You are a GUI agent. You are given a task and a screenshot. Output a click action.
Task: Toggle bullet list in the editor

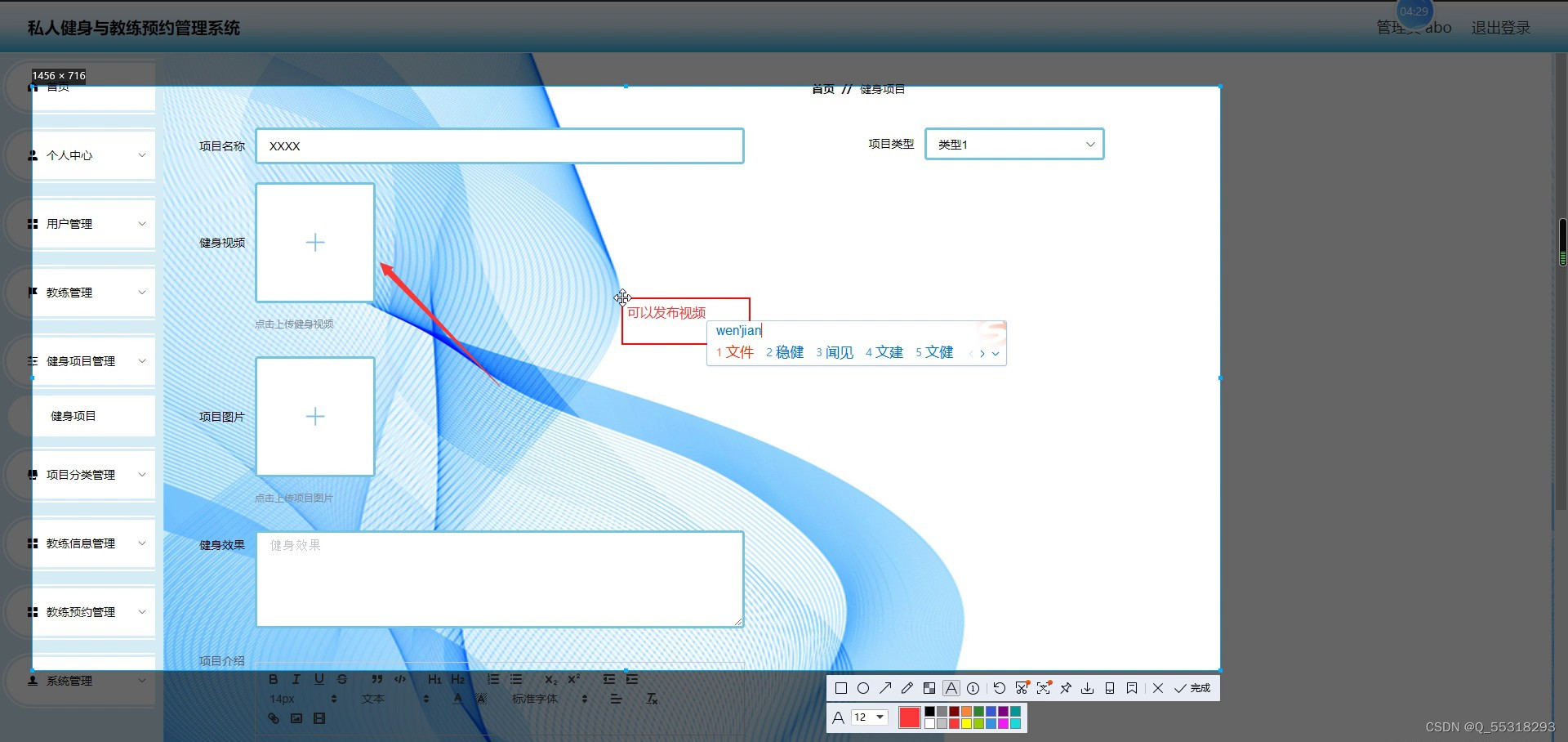pos(516,679)
